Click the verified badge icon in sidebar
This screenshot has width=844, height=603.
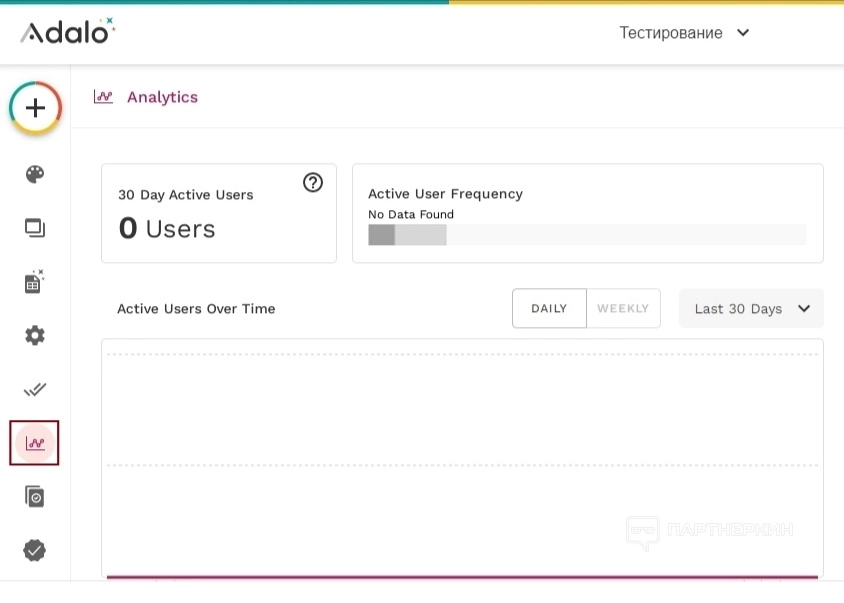point(35,550)
